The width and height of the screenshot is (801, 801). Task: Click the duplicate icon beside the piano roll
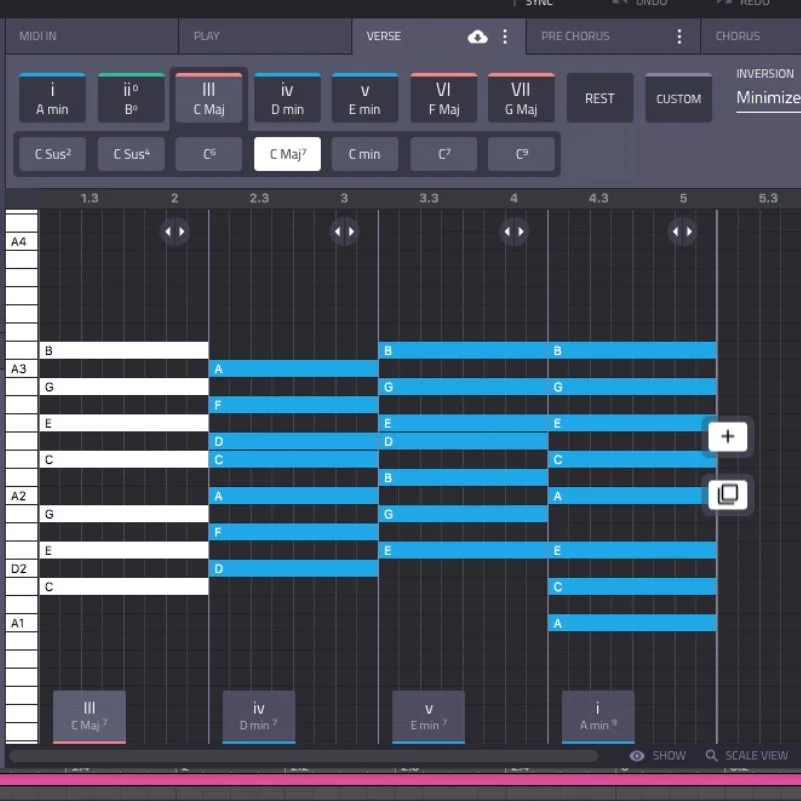(x=727, y=495)
